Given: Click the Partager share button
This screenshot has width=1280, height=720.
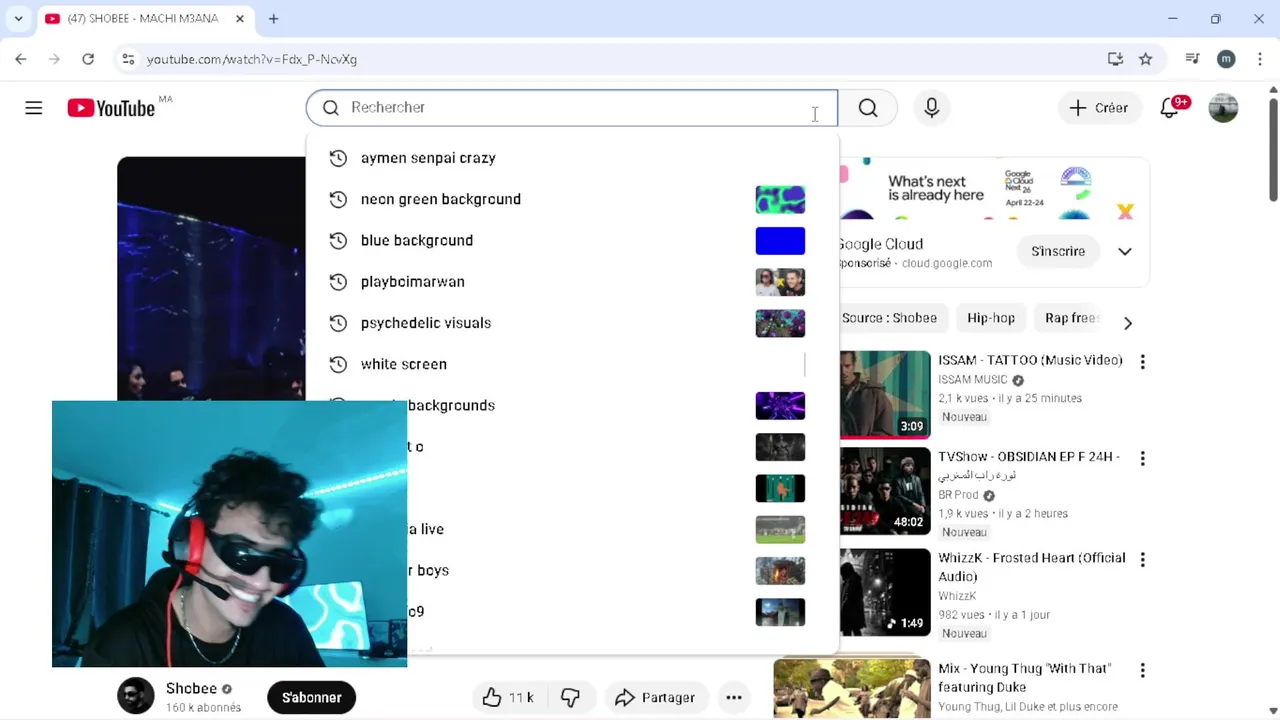Looking at the screenshot, I should pyautogui.click(x=655, y=697).
